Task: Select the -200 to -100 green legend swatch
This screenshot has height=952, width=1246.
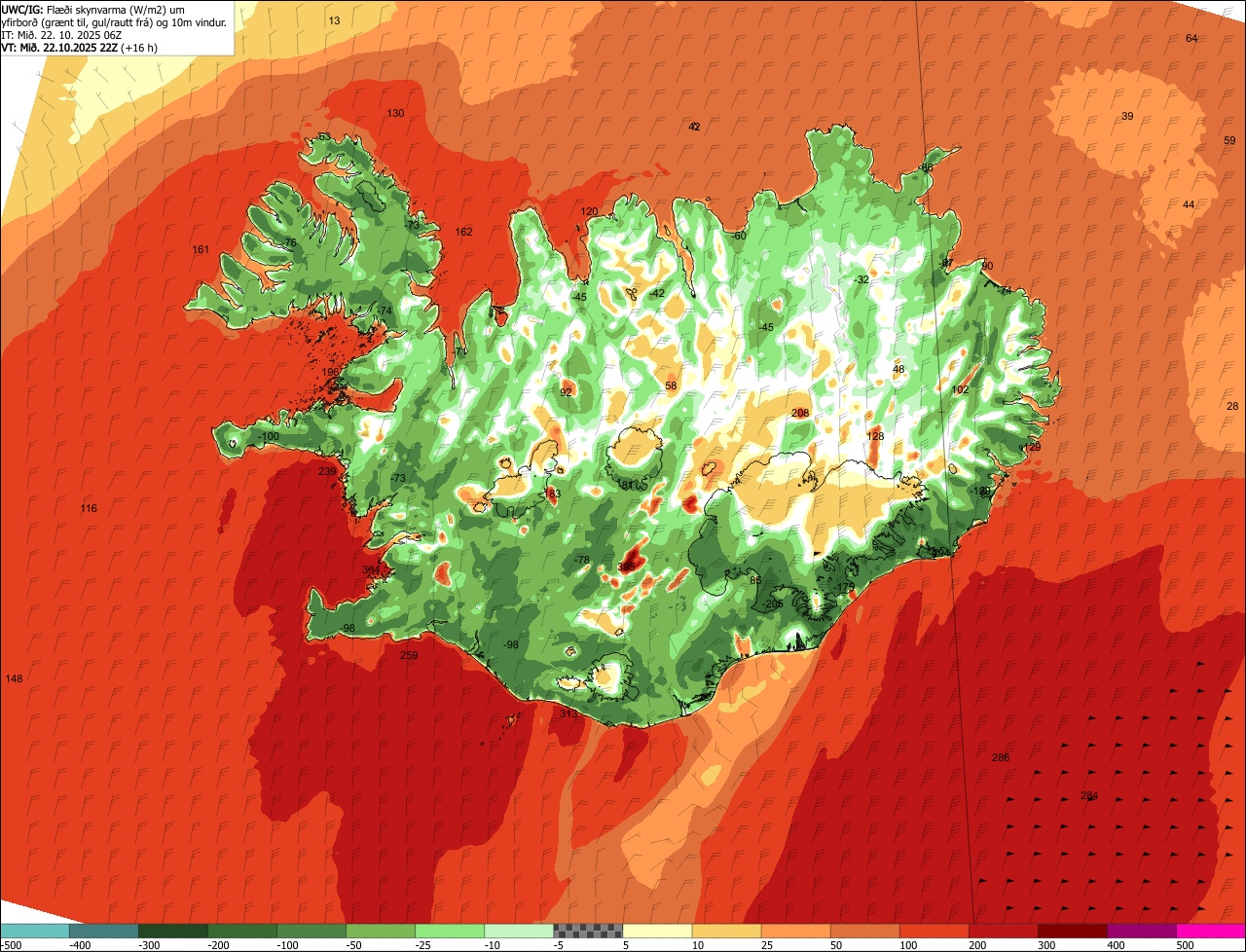Action: click(241, 930)
